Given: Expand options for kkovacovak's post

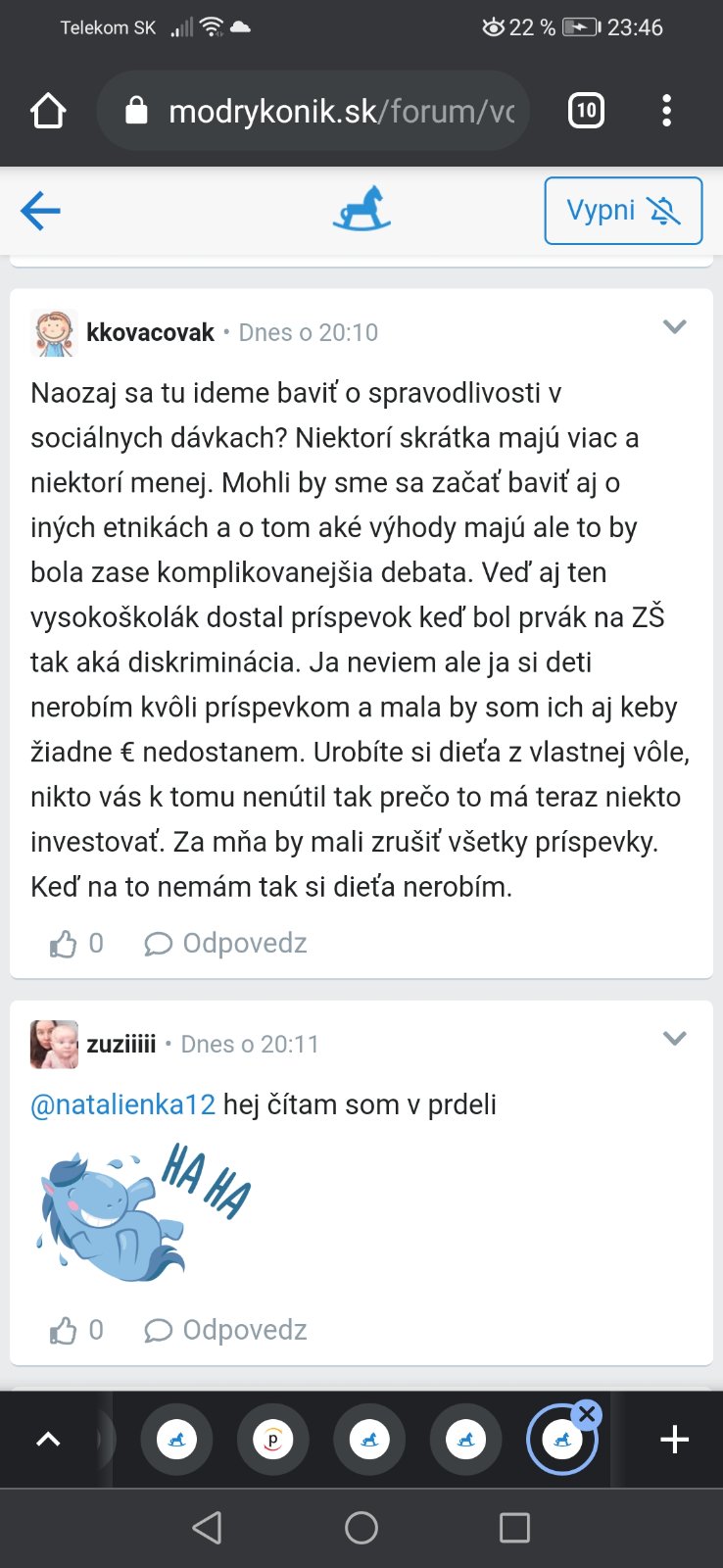Looking at the screenshot, I should click(x=674, y=327).
